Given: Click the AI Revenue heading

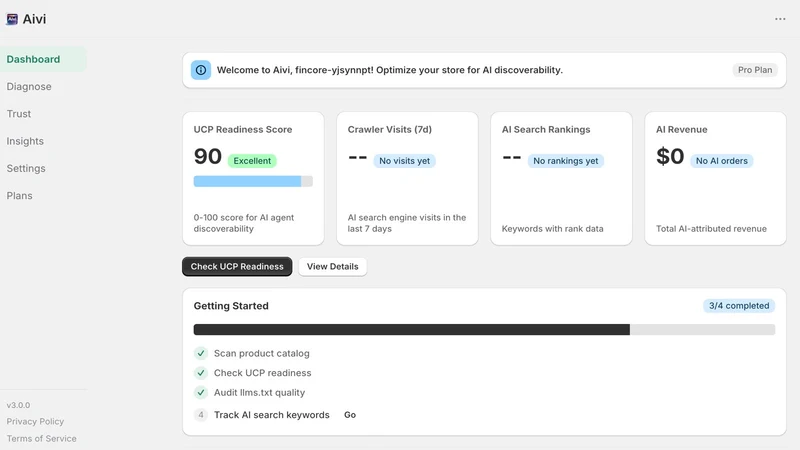Looking at the screenshot, I should tap(682, 130).
